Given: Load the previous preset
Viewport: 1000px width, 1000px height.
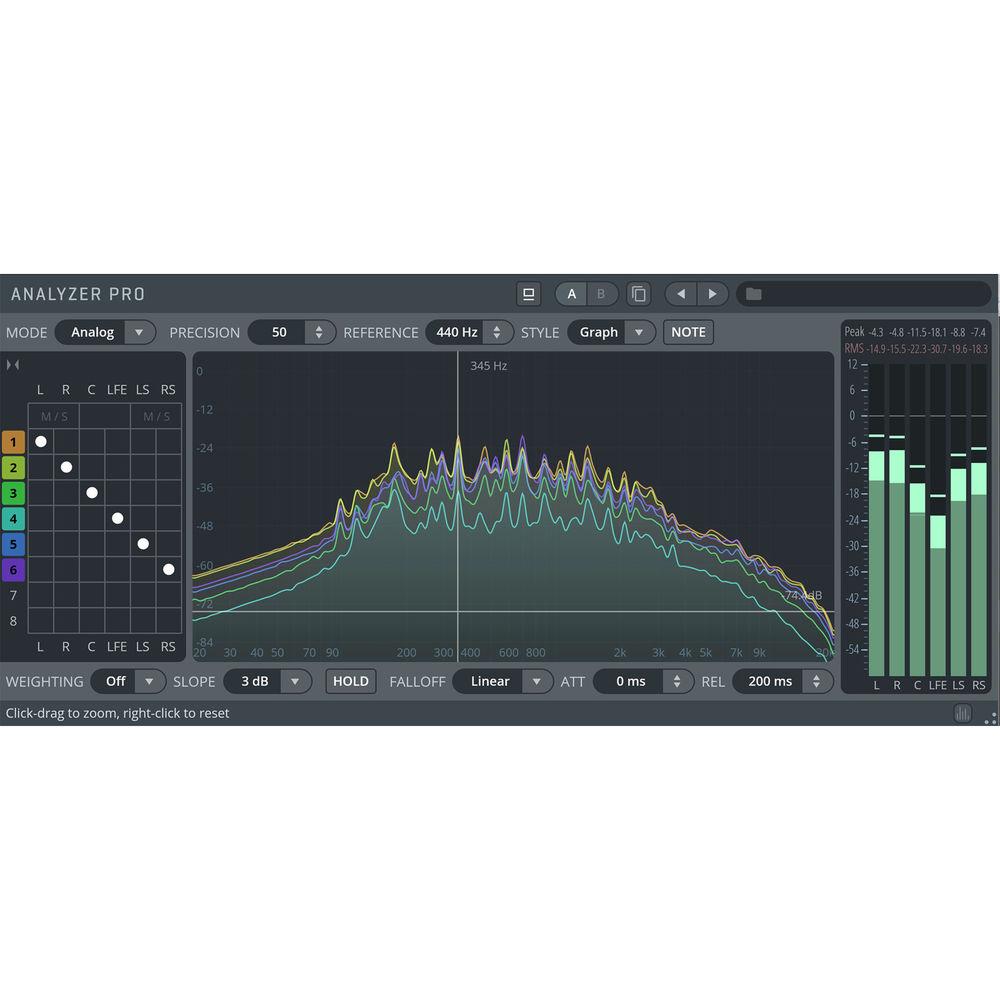Looking at the screenshot, I should pos(681,294).
